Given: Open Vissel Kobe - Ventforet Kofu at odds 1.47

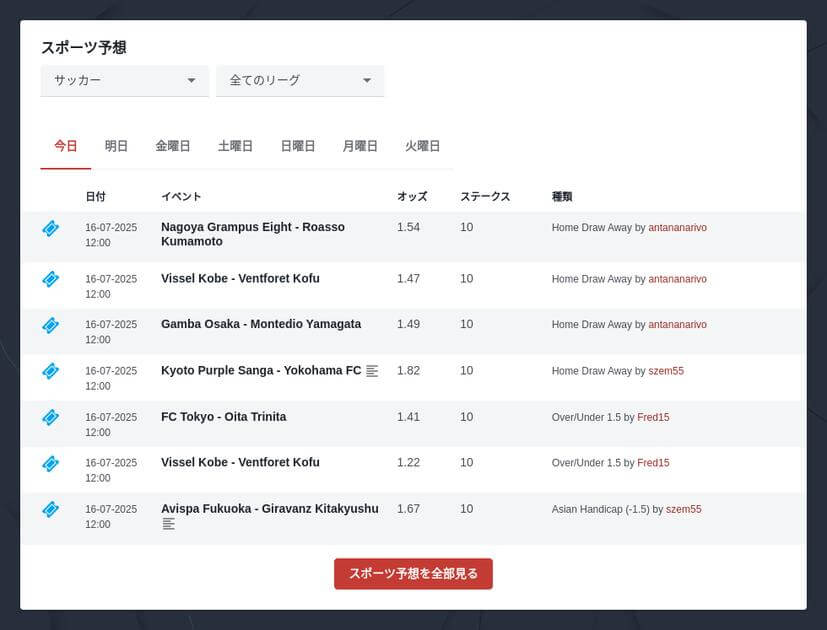Looking at the screenshot, I should (240, 278).
